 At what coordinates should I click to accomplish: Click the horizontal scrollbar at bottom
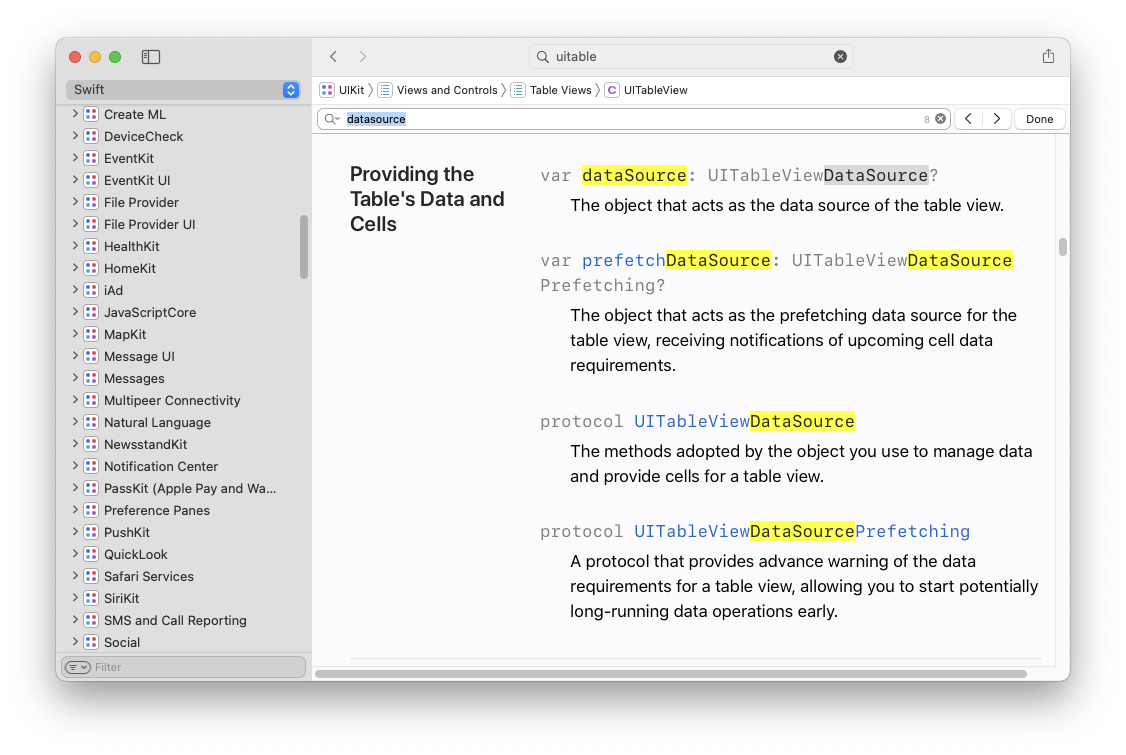(x=671, y=674)
